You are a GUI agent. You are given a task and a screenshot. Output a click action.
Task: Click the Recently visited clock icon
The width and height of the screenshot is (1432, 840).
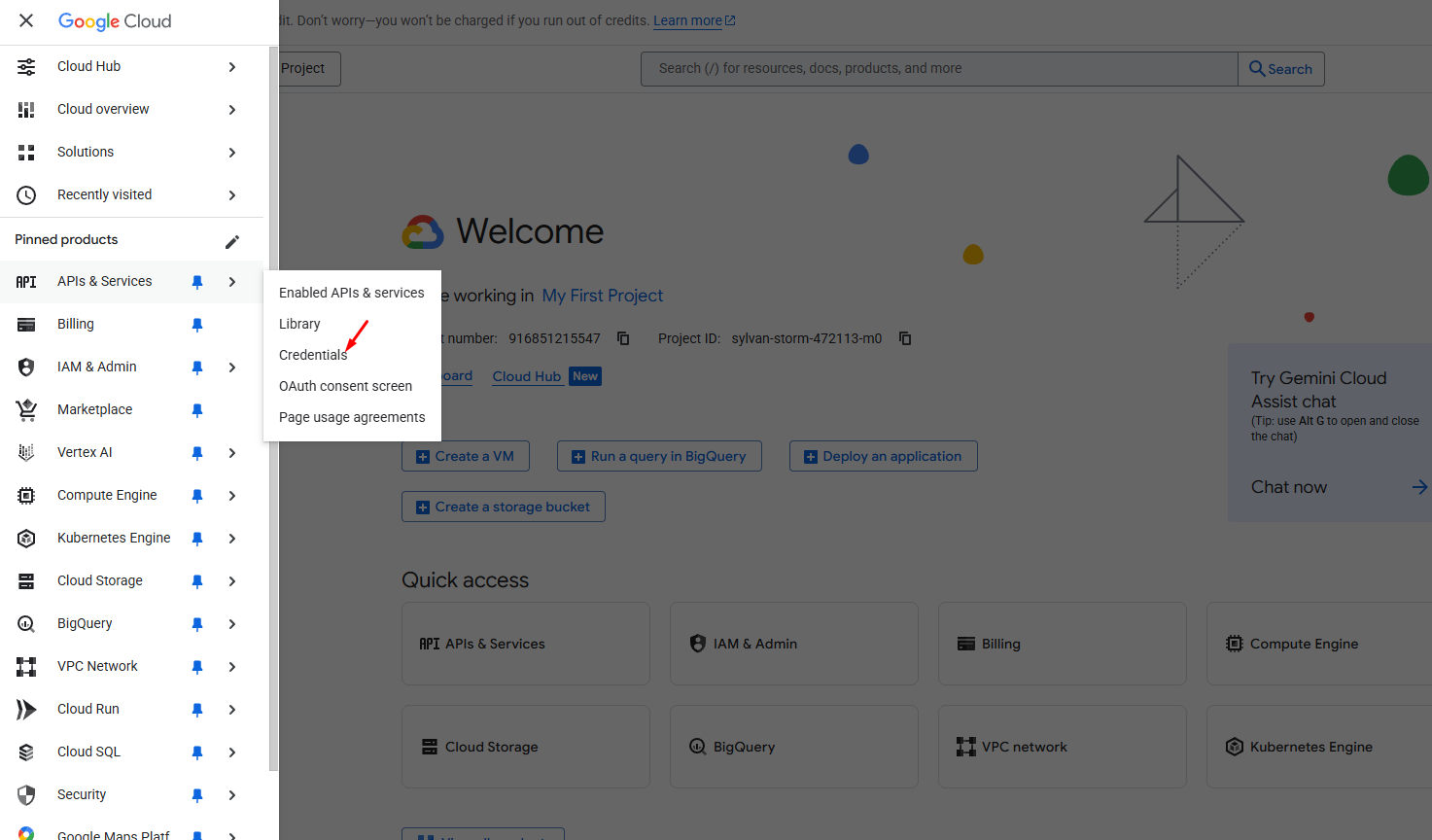click(x=26, y=195)
